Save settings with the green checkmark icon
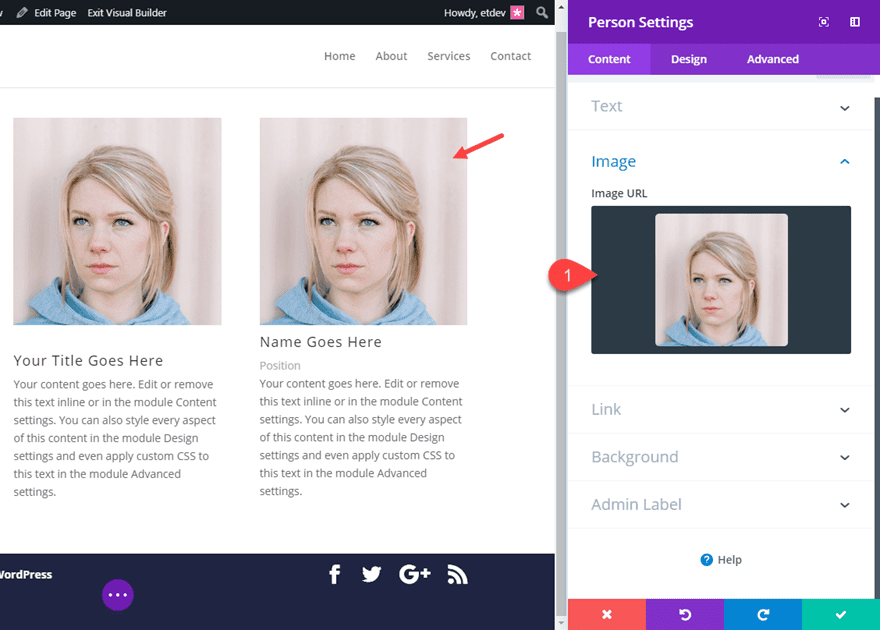Image resolution: width=880 pixels, height=630 pixels. pos(840,614)
